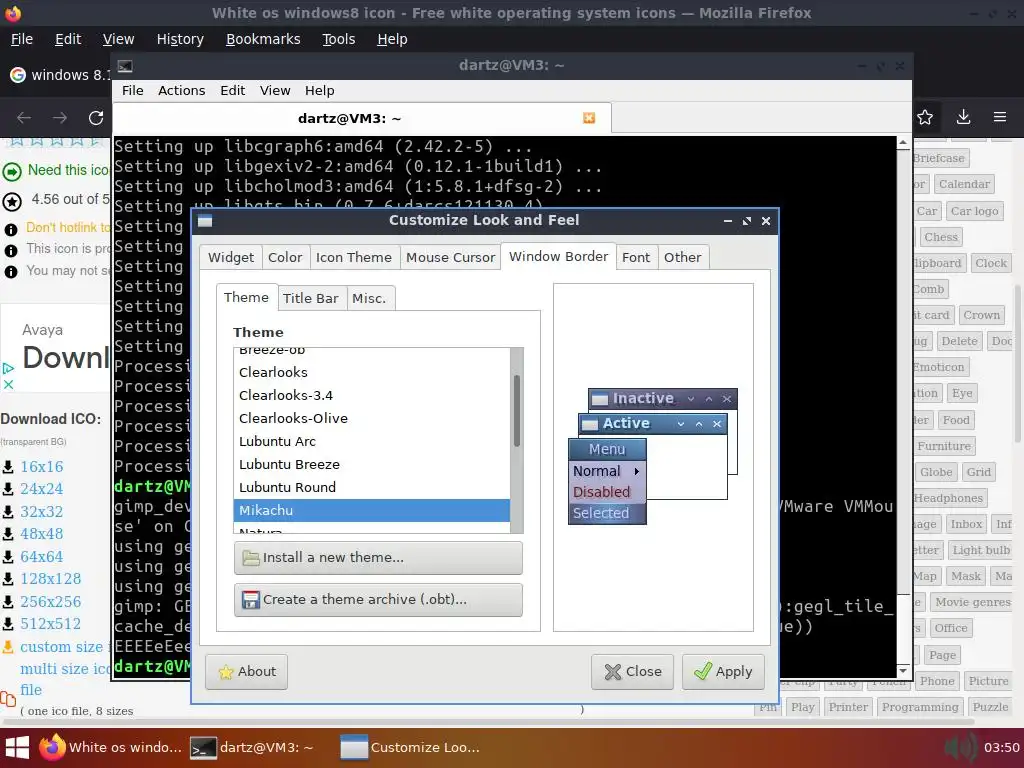Switch to Mouse Cursor tab
The image size is (1024, 768).
click(450, 257)
